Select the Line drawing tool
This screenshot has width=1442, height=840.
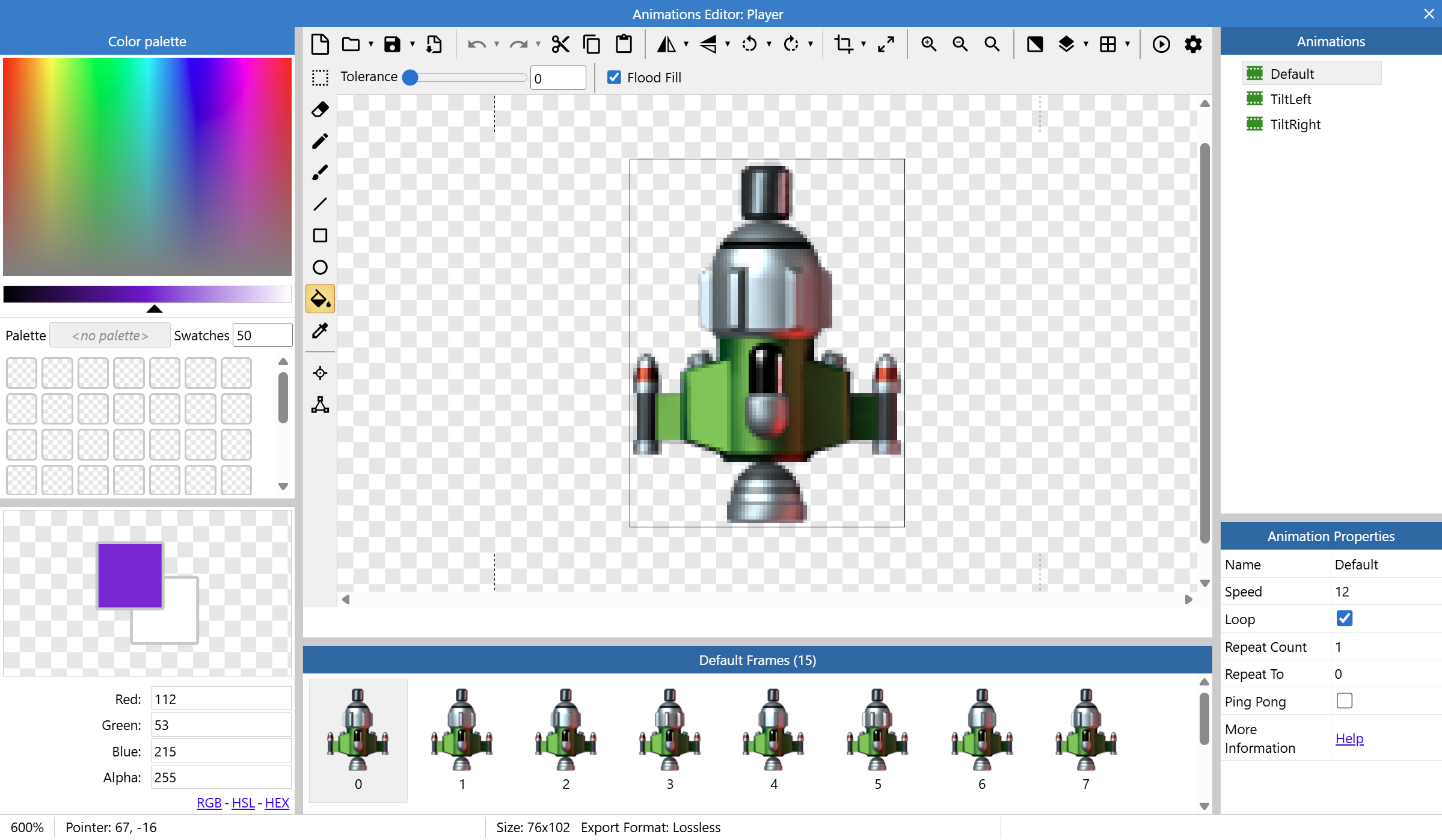point(320,204)
